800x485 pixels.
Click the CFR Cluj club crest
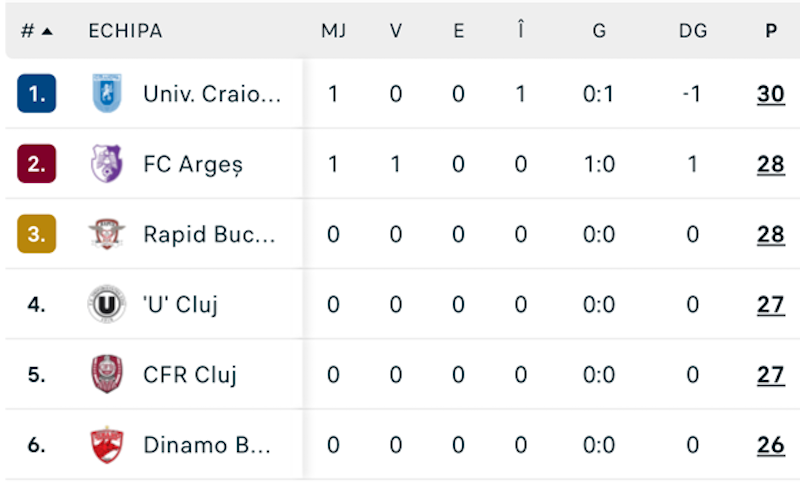coord(106,374)
